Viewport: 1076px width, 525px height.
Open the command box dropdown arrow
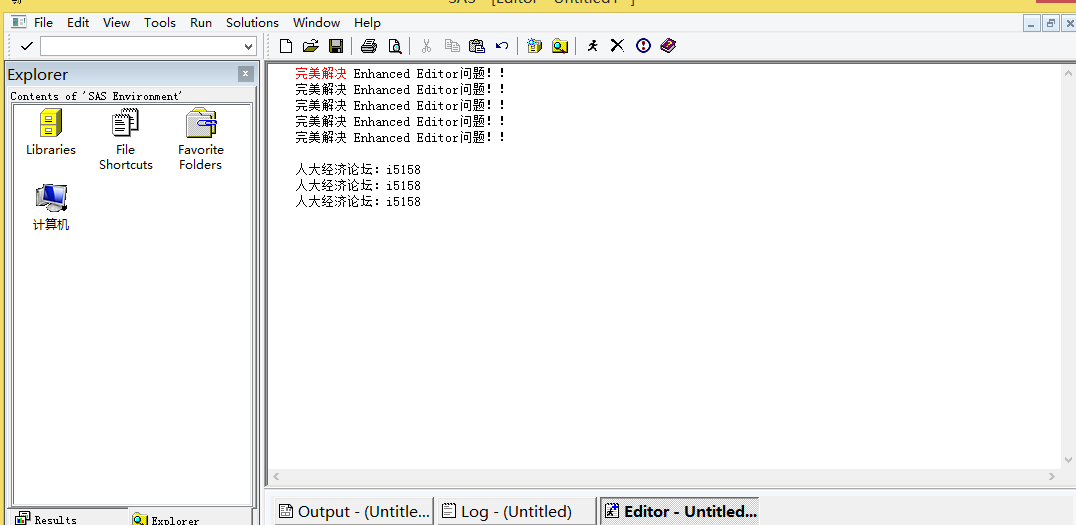point(249,47)
